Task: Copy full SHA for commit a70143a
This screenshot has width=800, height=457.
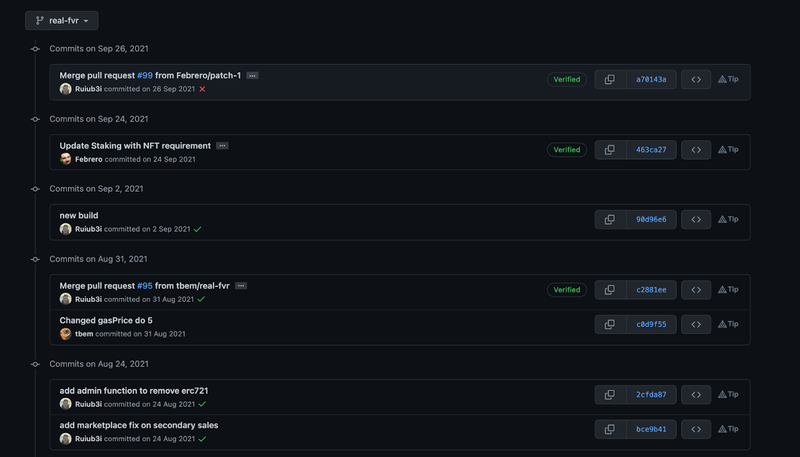Action: (x=610, y=79)
